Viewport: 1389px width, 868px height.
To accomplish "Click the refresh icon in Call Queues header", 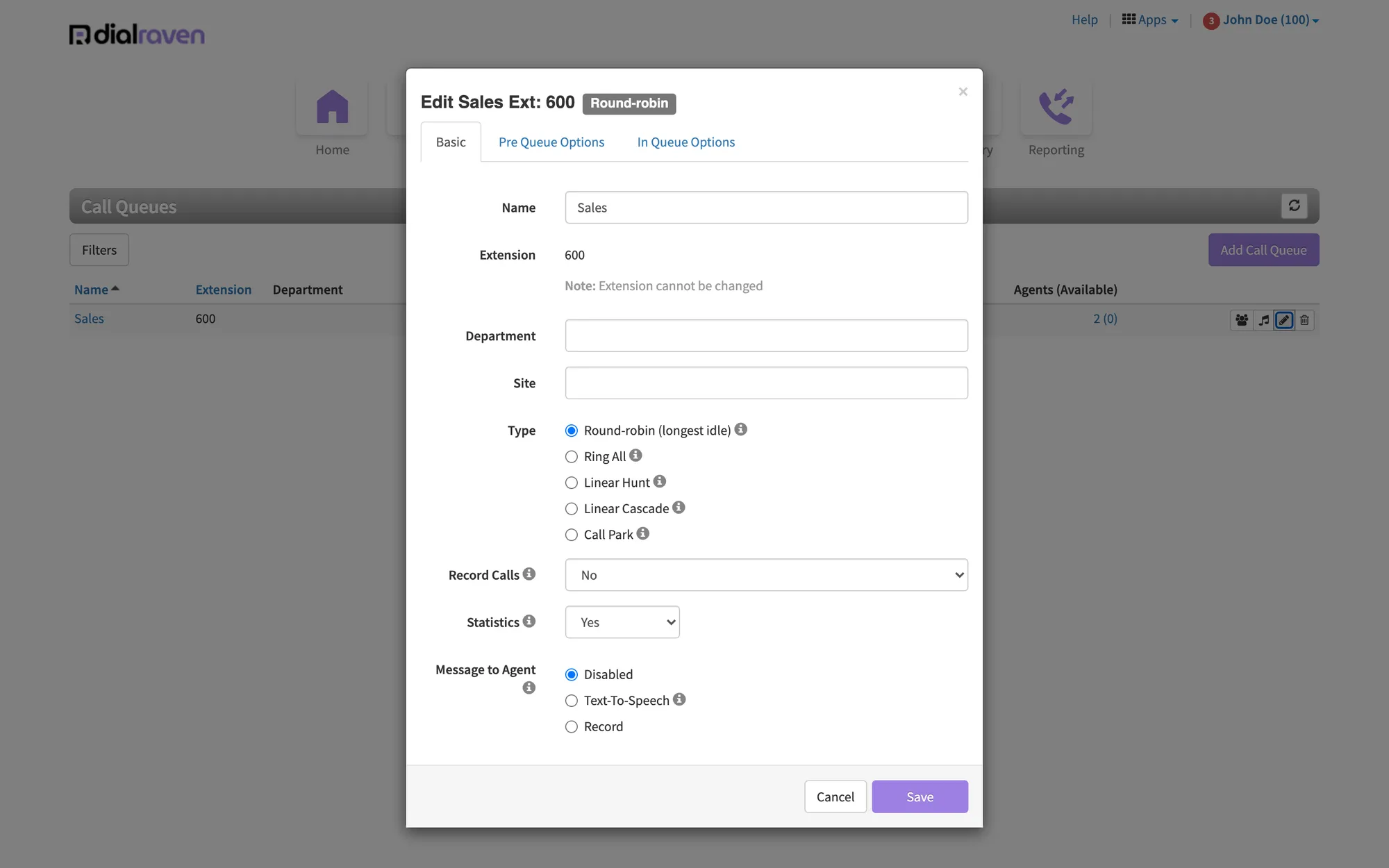I will pyautogui.click(x=1295, y=206).
